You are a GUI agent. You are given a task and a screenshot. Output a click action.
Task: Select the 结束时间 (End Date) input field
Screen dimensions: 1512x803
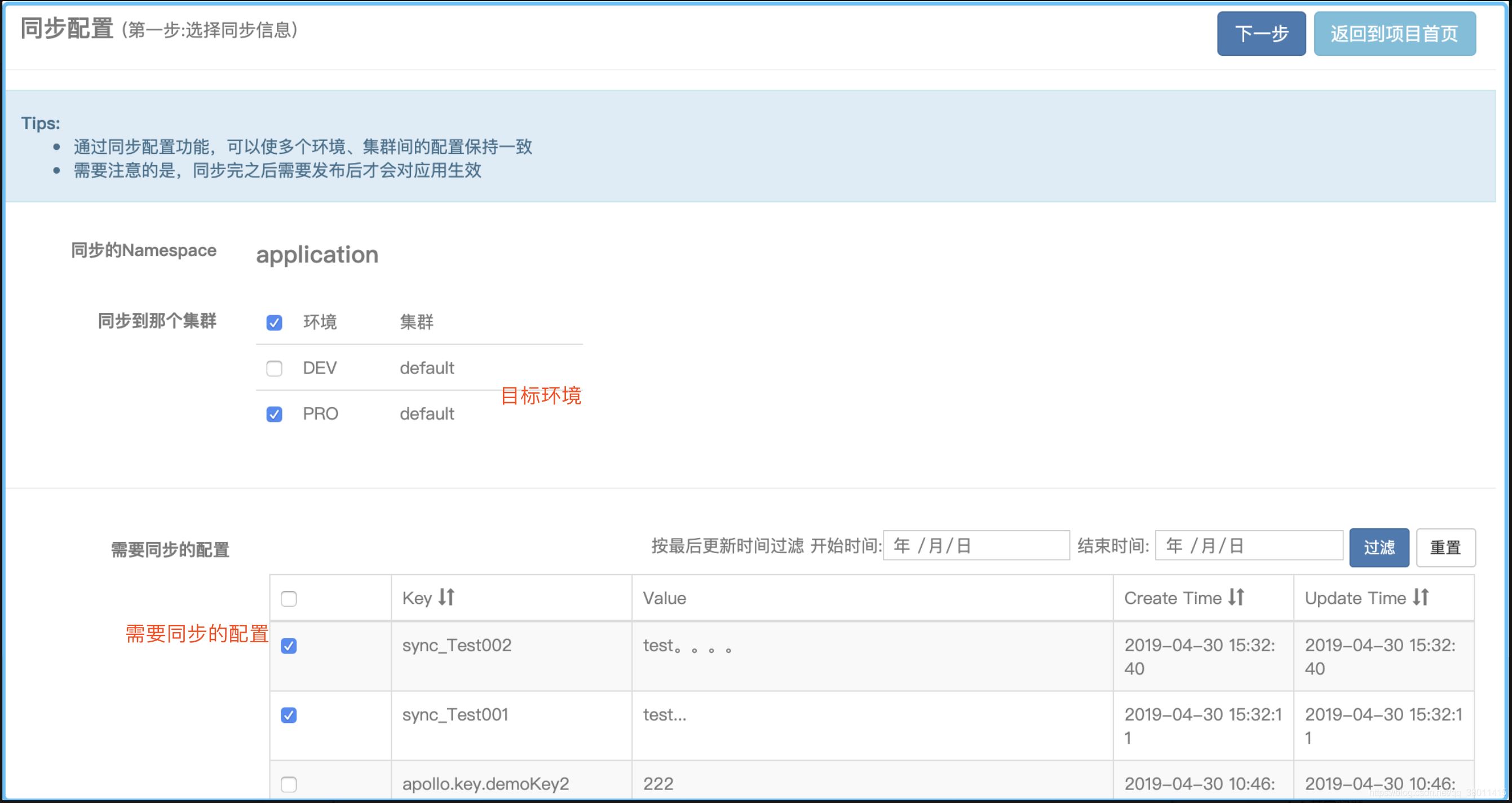pos(1248,546)
